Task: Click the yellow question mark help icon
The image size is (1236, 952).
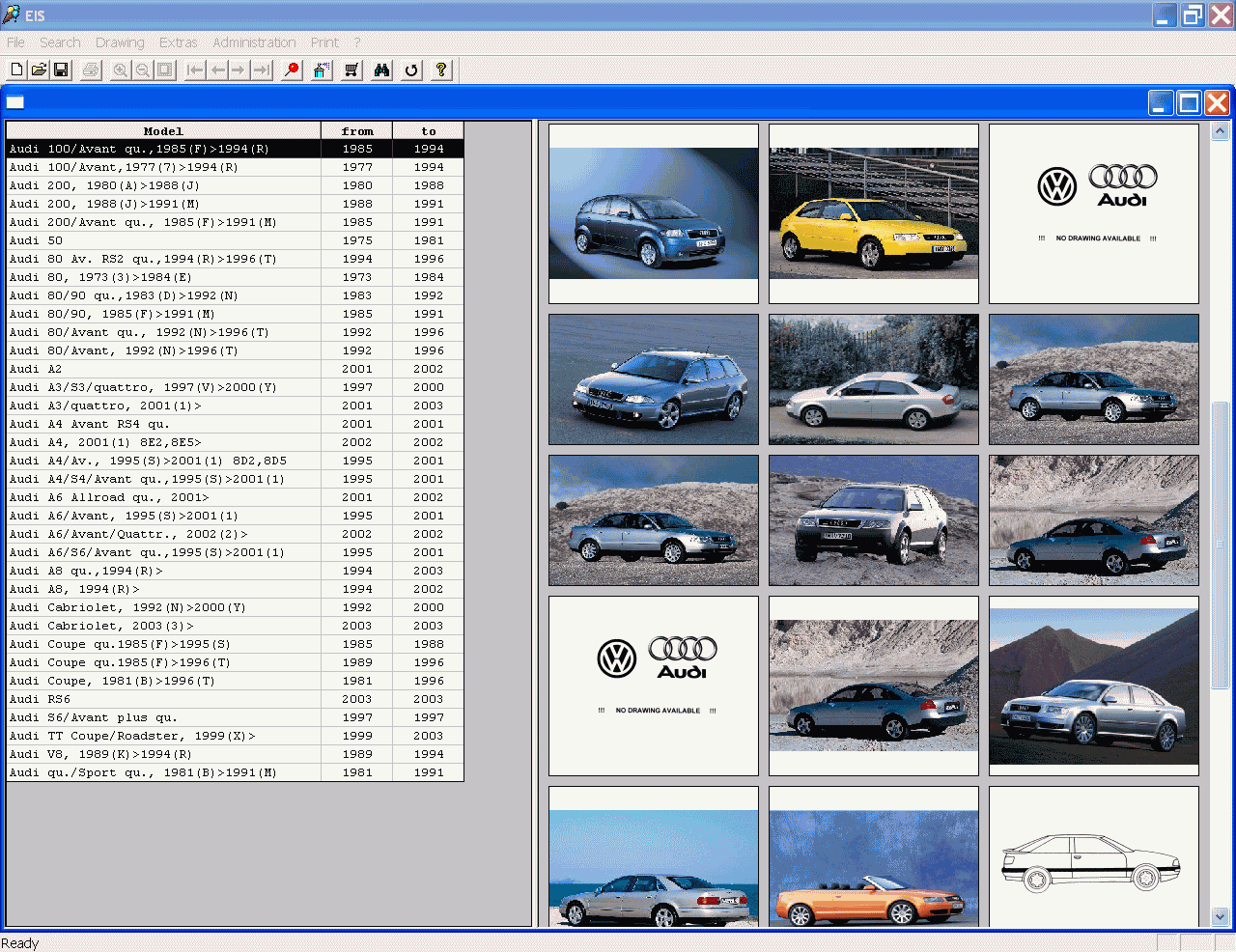Action: [x=441, y=70]
